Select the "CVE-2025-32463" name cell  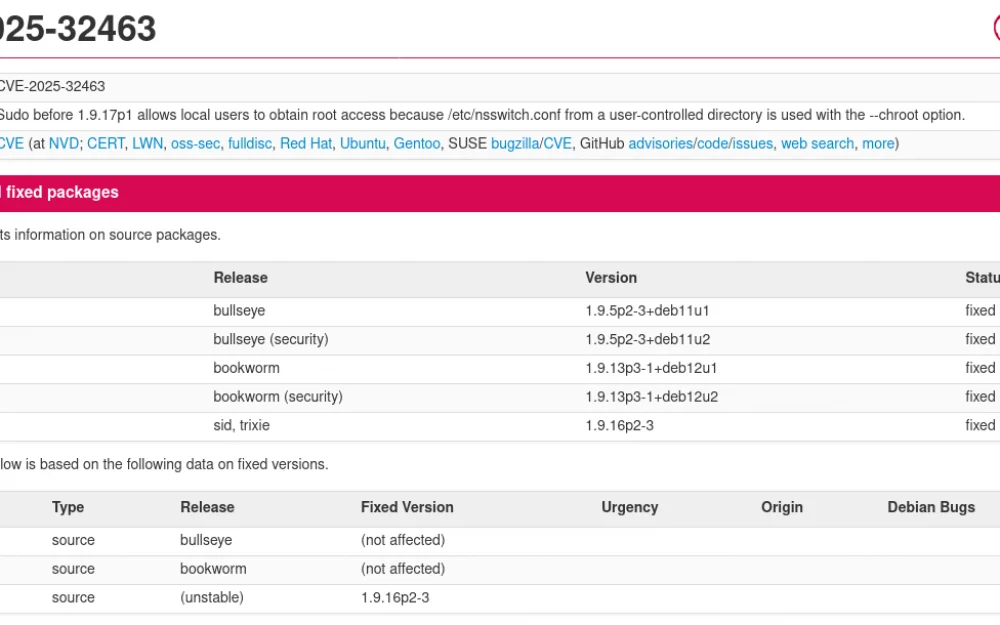[52, 86]
